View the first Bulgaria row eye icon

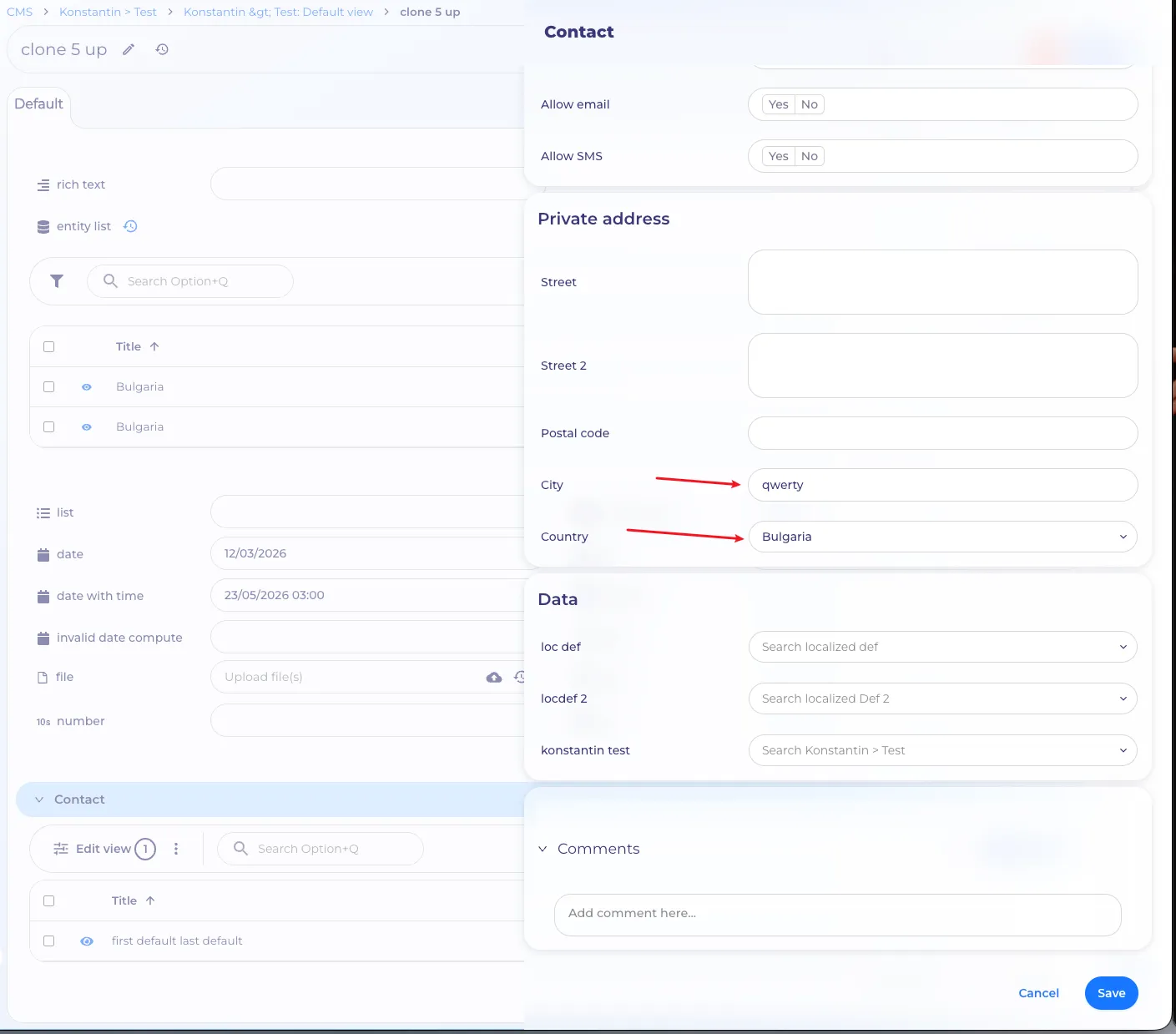87,387
